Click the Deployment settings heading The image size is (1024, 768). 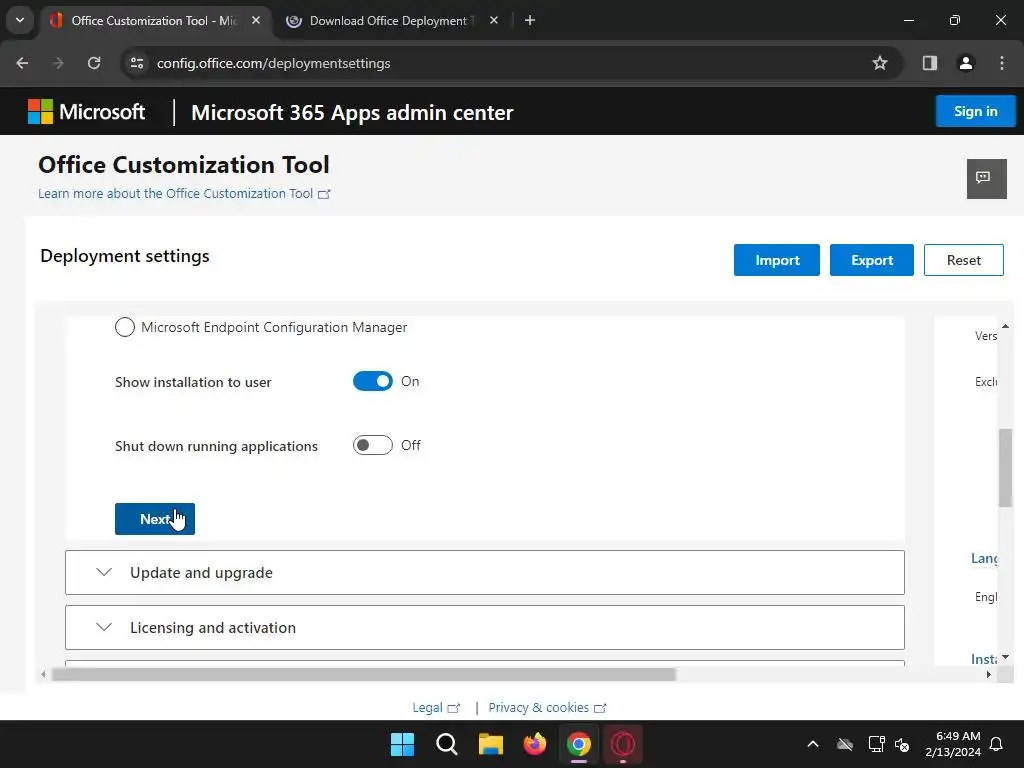click(125, 256)
